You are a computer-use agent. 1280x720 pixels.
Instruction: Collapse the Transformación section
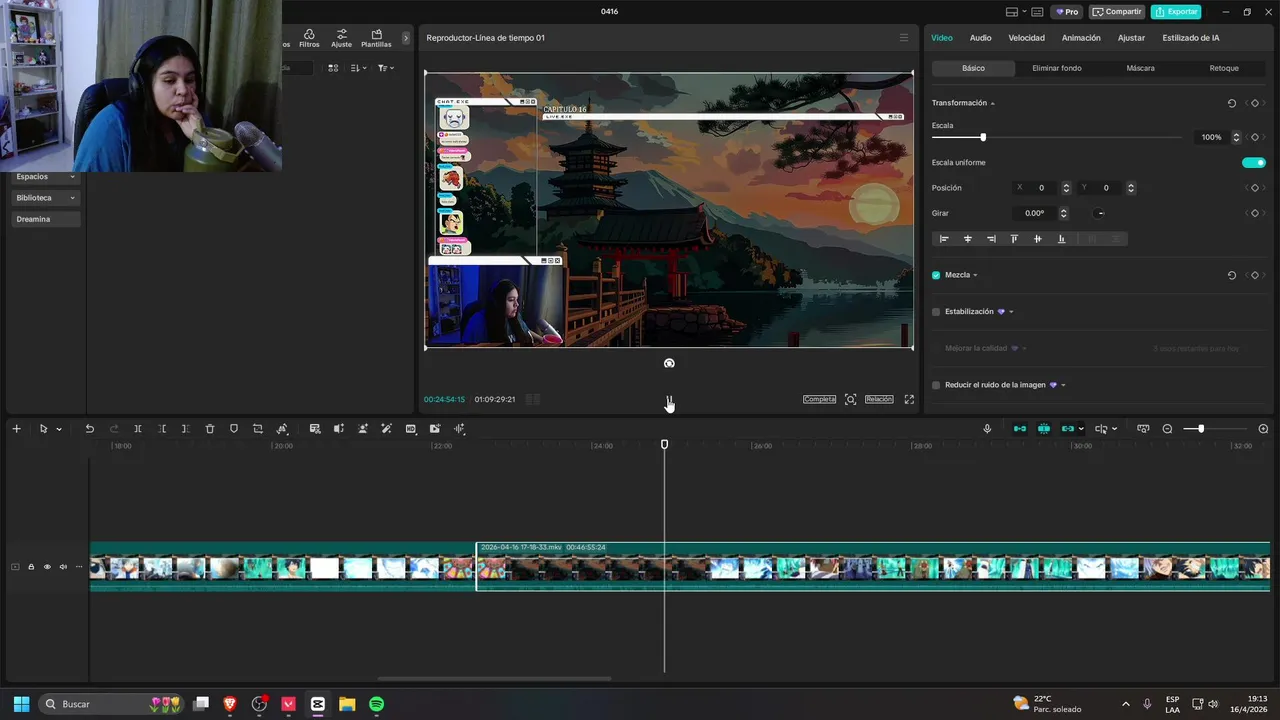[992, 104]
